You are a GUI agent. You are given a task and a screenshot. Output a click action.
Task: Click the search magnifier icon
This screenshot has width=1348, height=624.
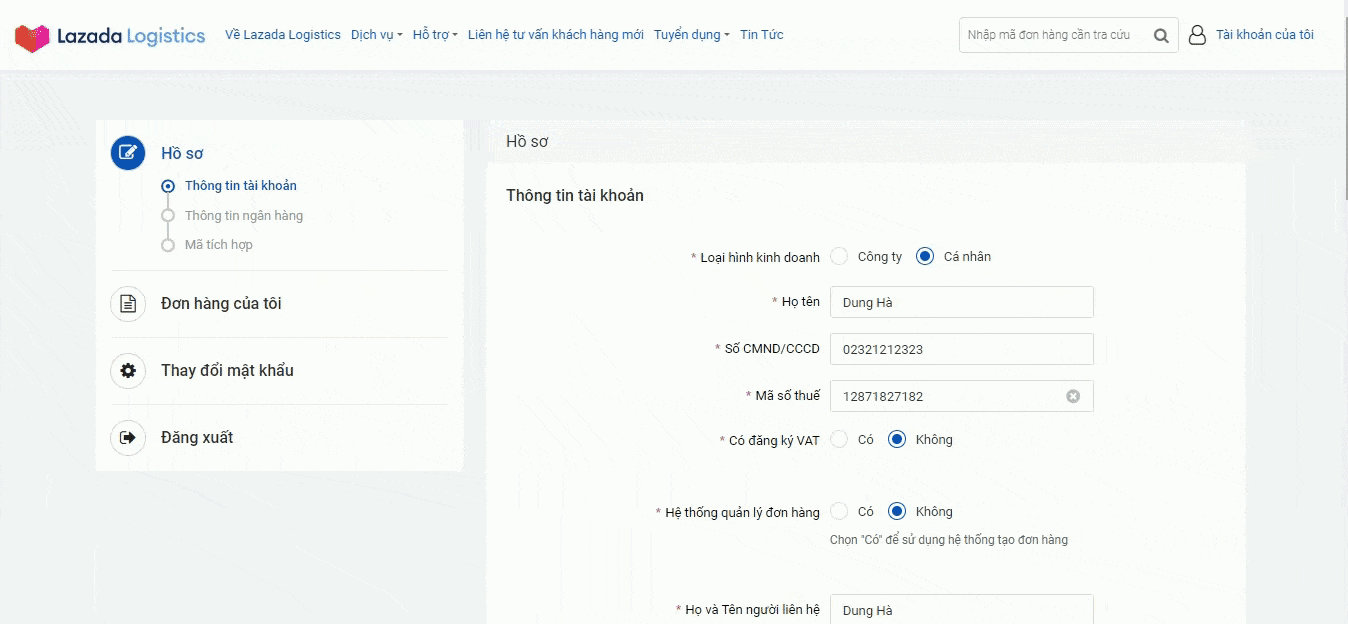1161,35
